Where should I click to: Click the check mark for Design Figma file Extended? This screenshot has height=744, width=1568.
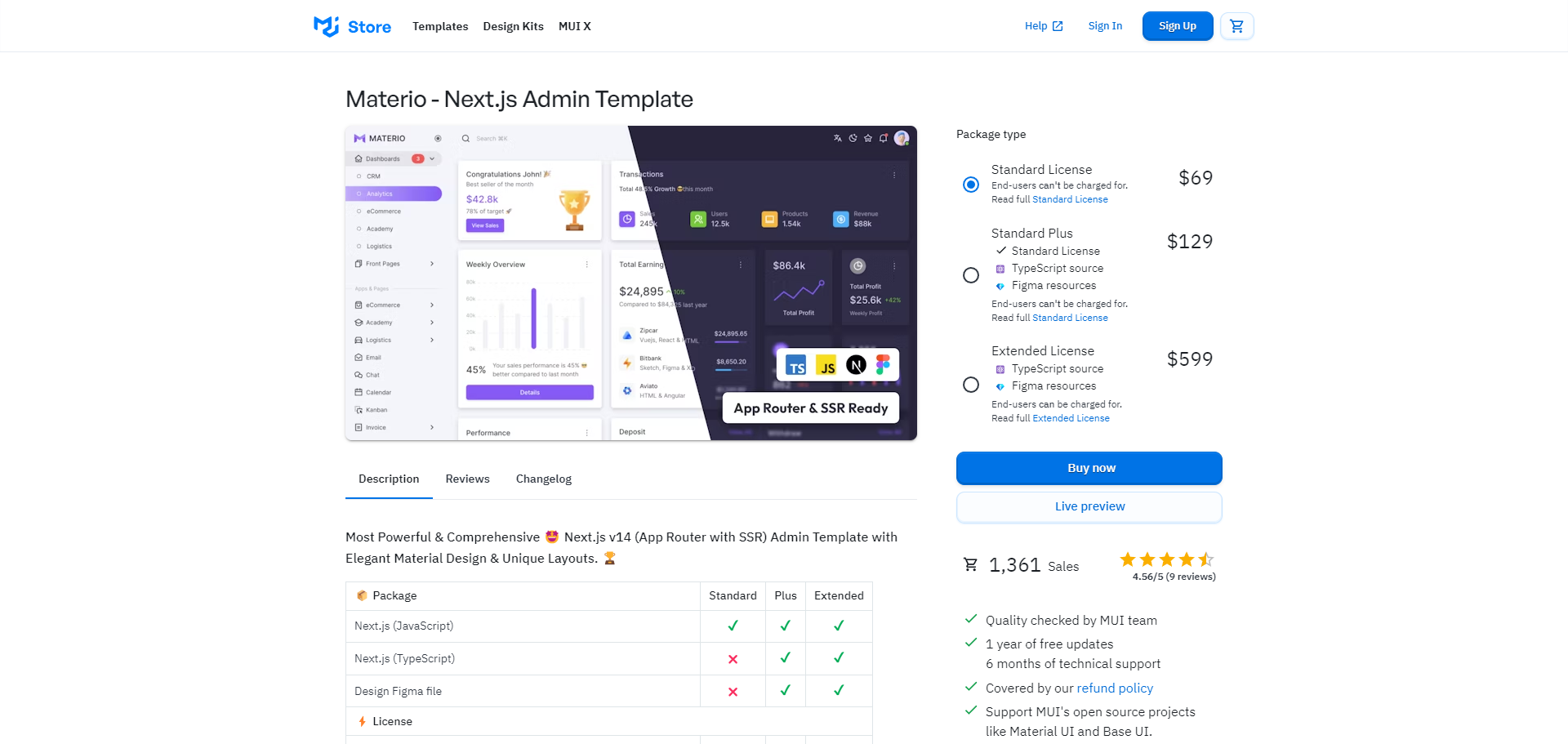(839, 690)
